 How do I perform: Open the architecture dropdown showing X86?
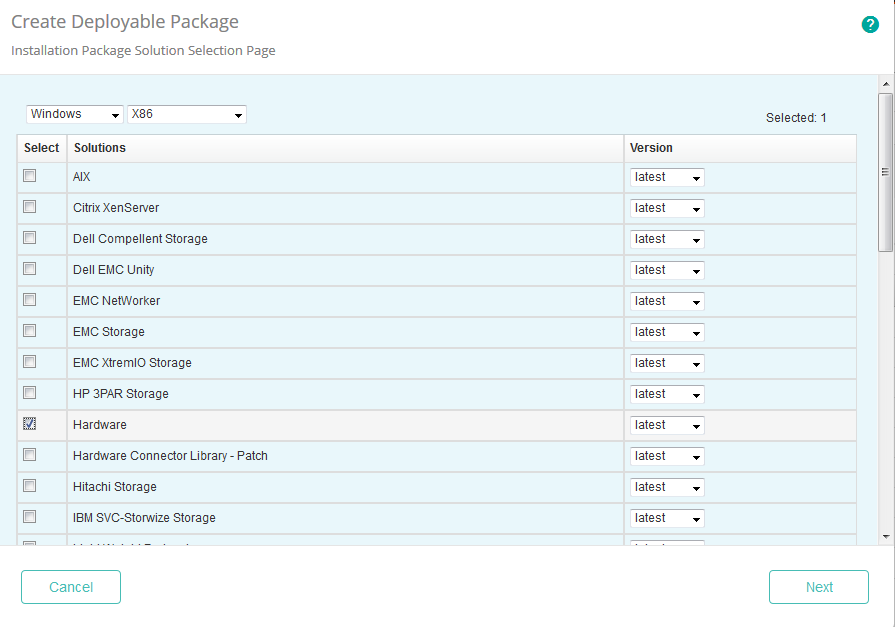[x=186, y=114]
